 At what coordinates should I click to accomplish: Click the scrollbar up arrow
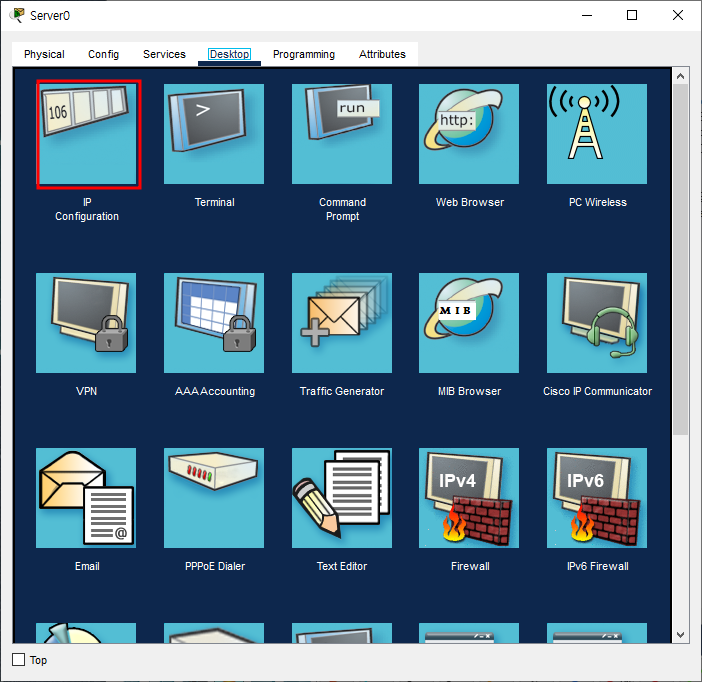(681, 76)
